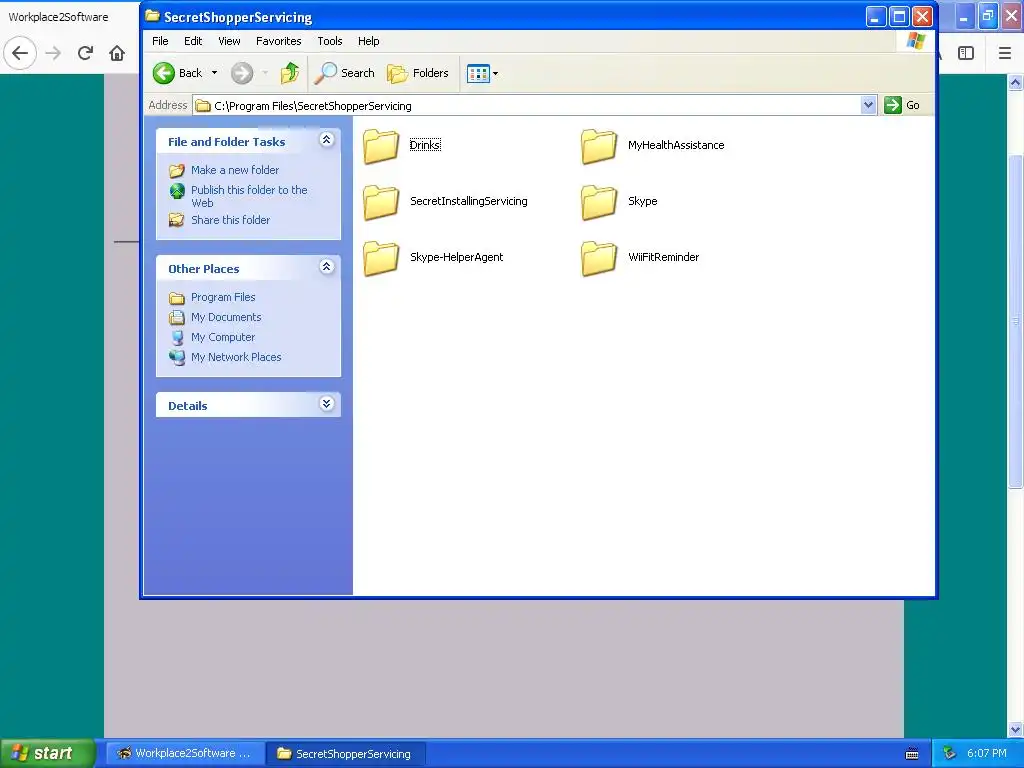The height and width of the screenshot is (768, 1024).
Task: Open the Tools menu
Action: [x=330, y=41]
